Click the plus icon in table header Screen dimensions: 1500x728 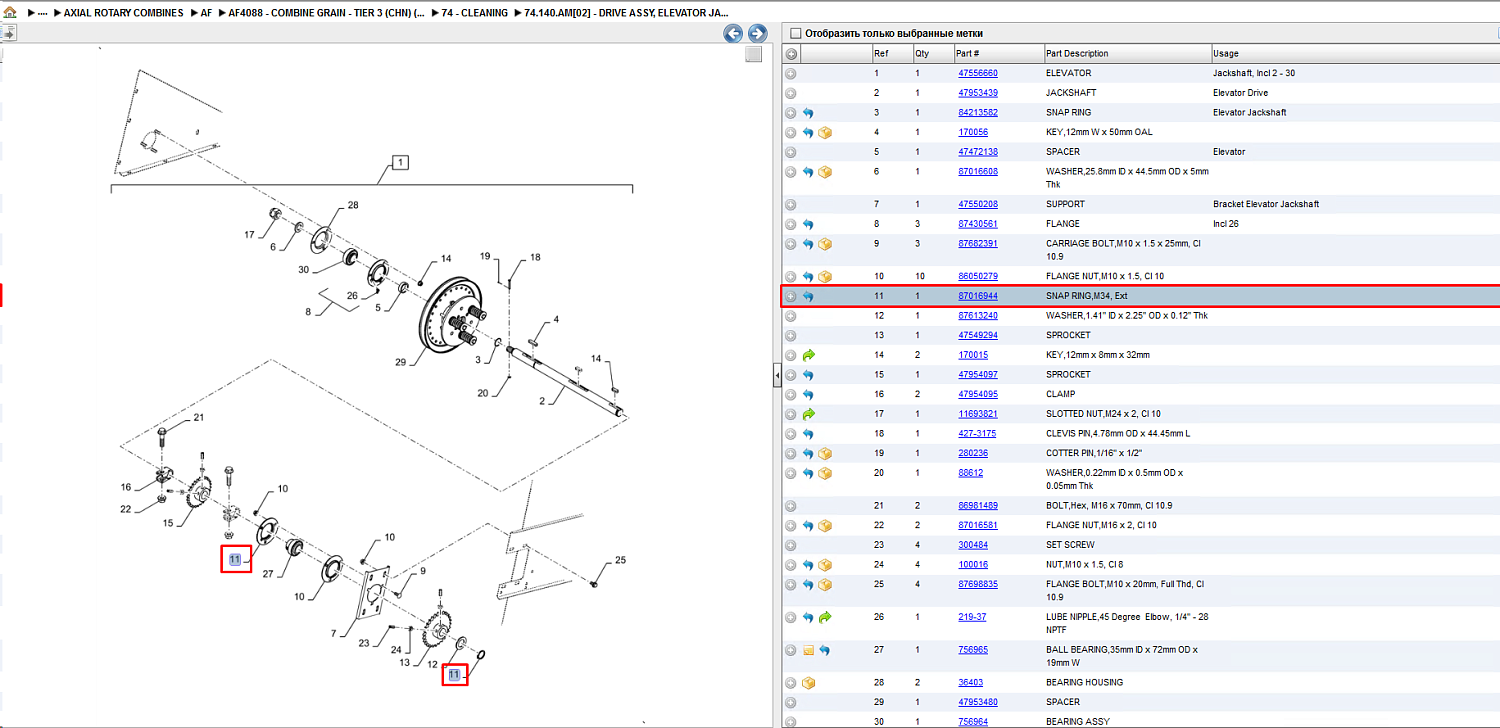click(x=791, y=54)
